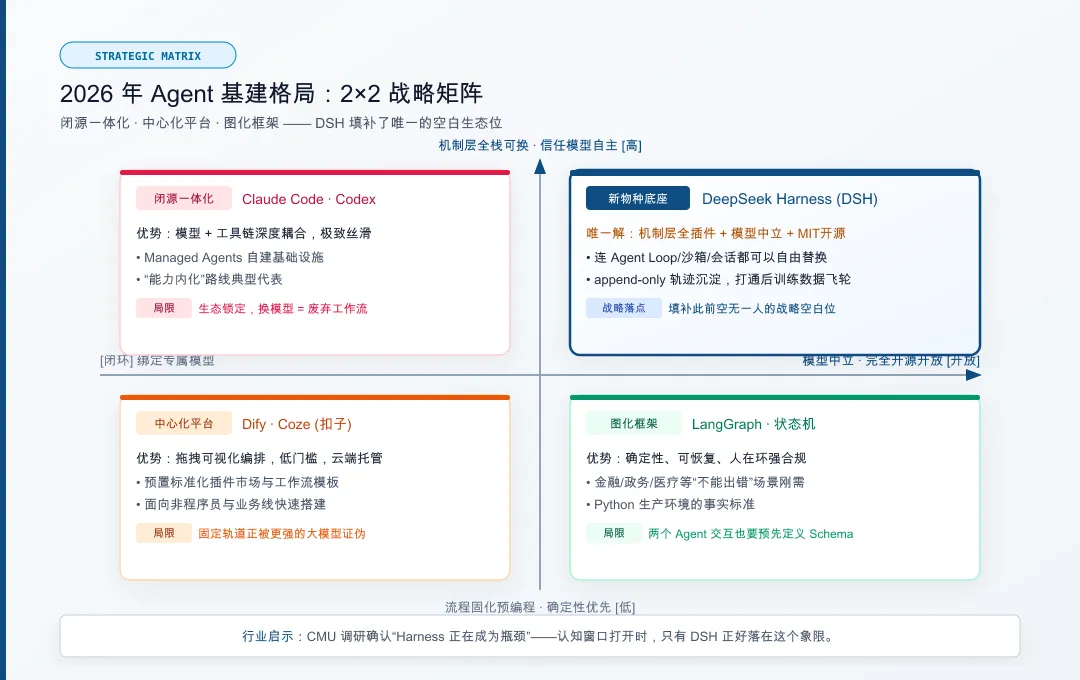Click the '闭源一体化' red tag
The height and width of the screenshot is (680, 1080).
184,198
